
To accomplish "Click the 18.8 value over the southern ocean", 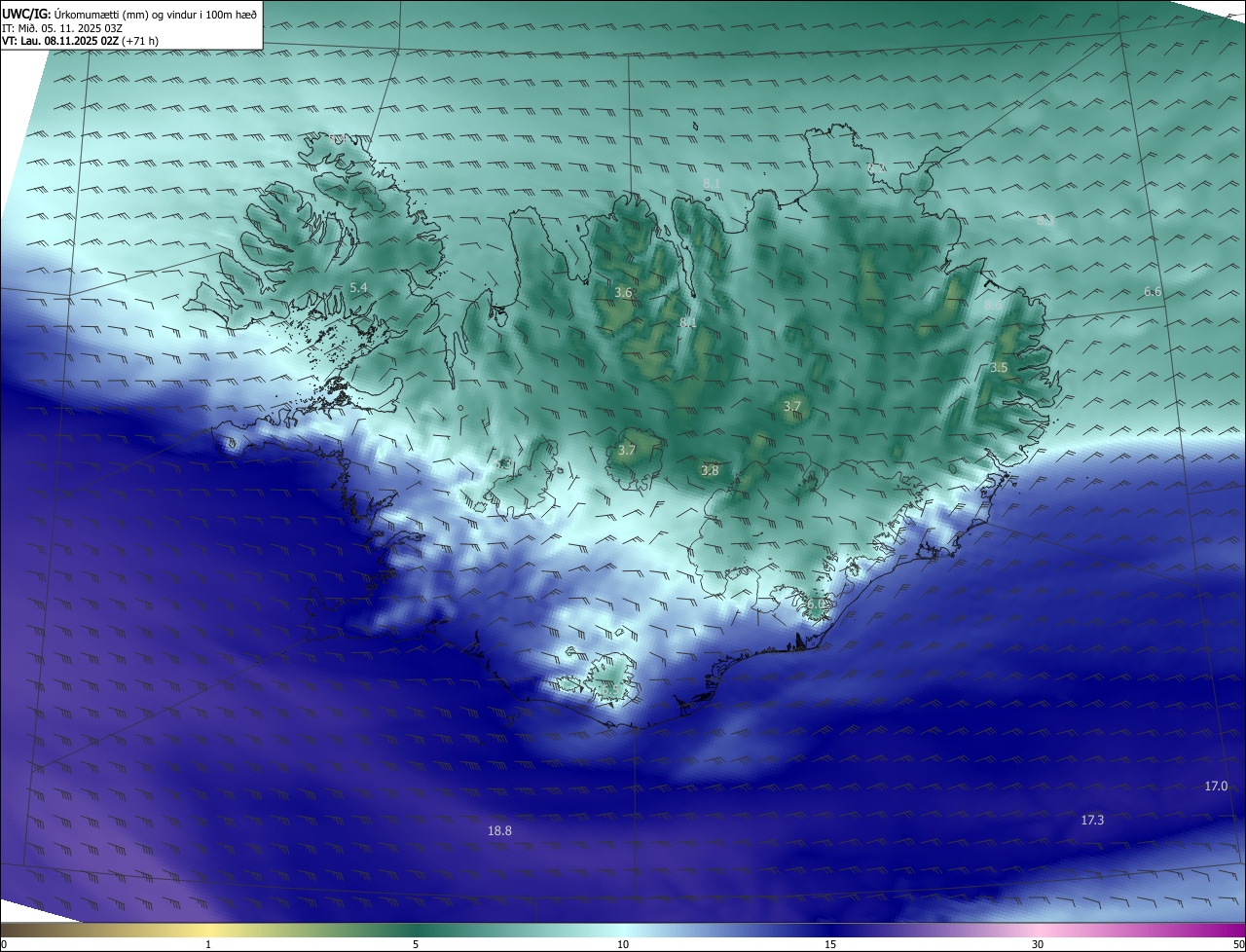I will pyautogui.click(x=499, y=831).
